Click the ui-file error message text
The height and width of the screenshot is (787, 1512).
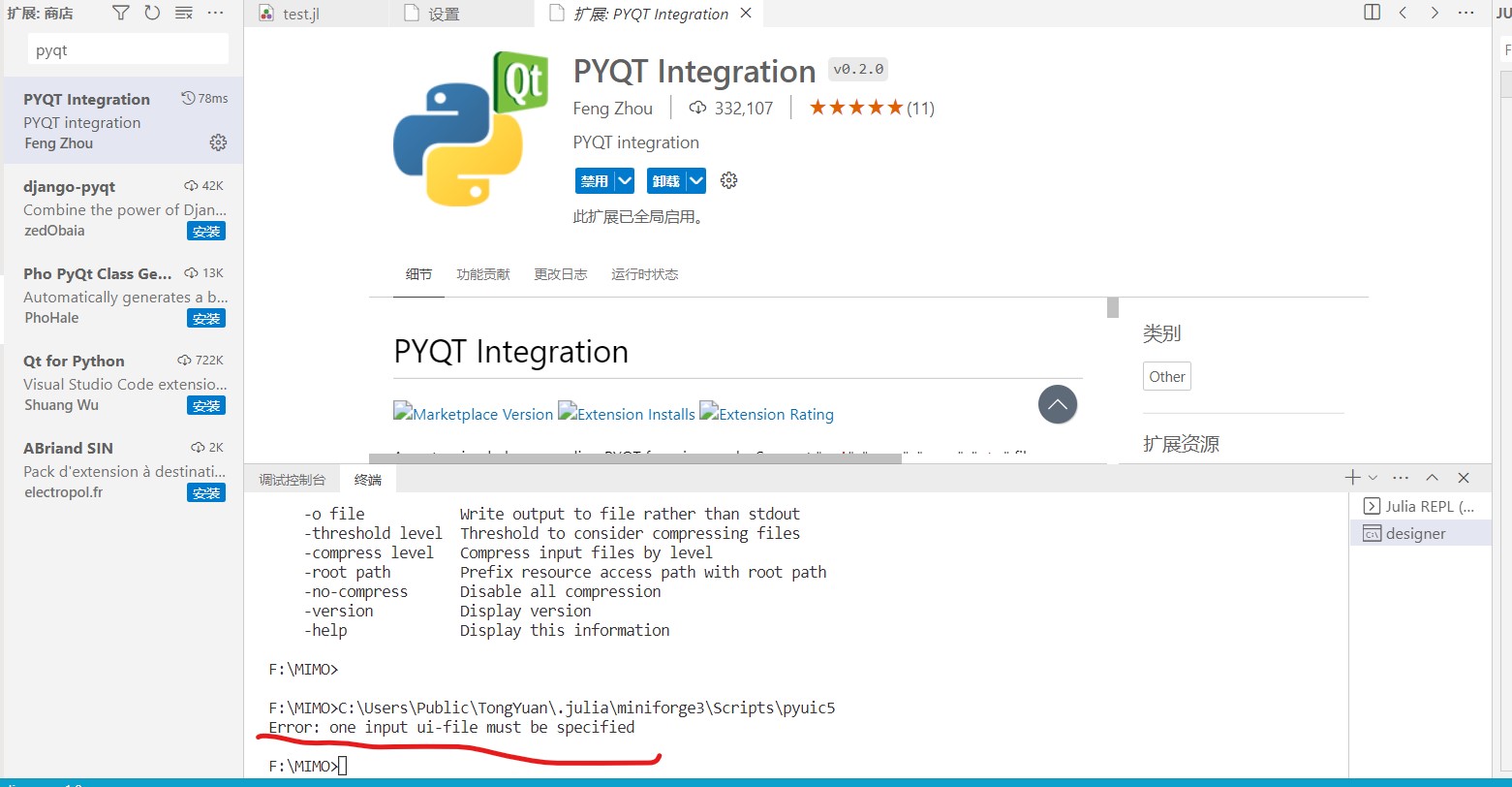451,727
